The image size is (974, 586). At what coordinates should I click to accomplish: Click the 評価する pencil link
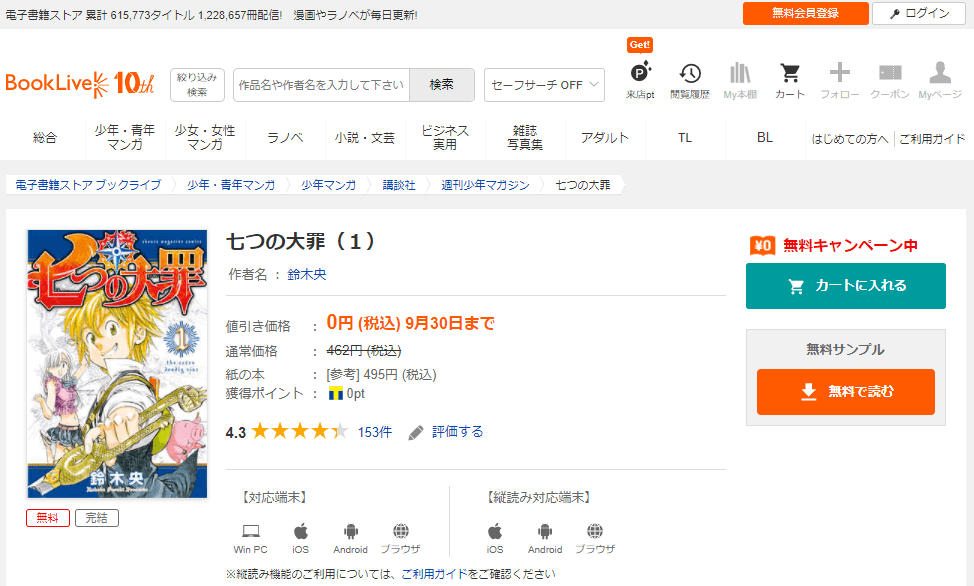(447, 432)
